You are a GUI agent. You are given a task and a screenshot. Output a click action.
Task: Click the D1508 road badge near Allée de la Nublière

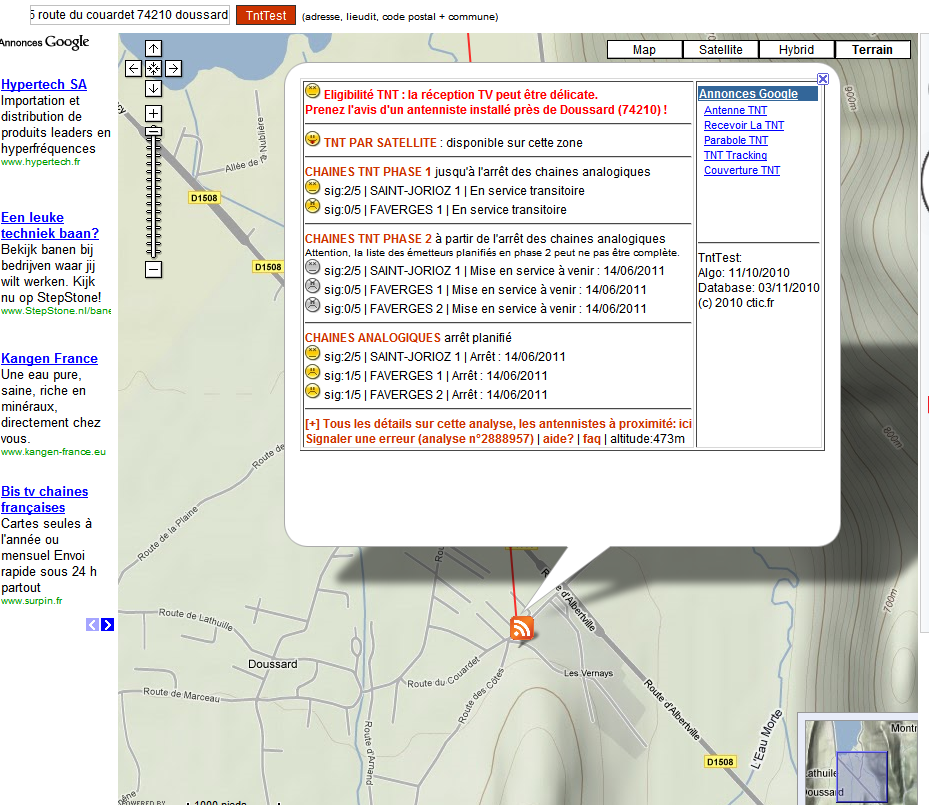[204, 198]
